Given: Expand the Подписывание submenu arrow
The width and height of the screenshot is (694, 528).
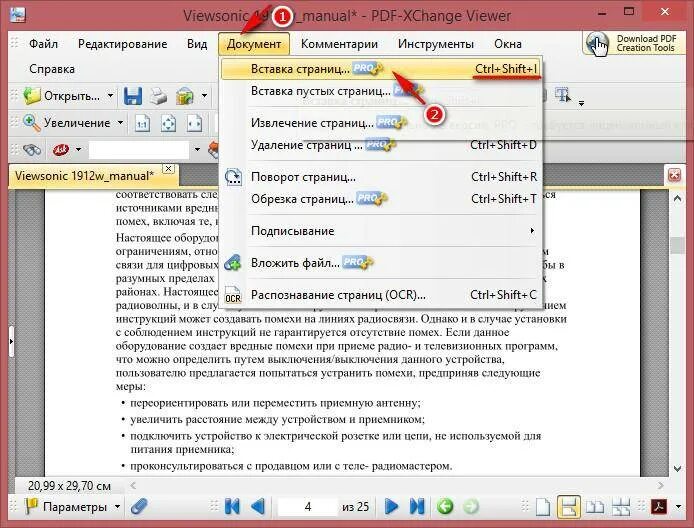Looking at the screenshot, I should click(532, 231).
